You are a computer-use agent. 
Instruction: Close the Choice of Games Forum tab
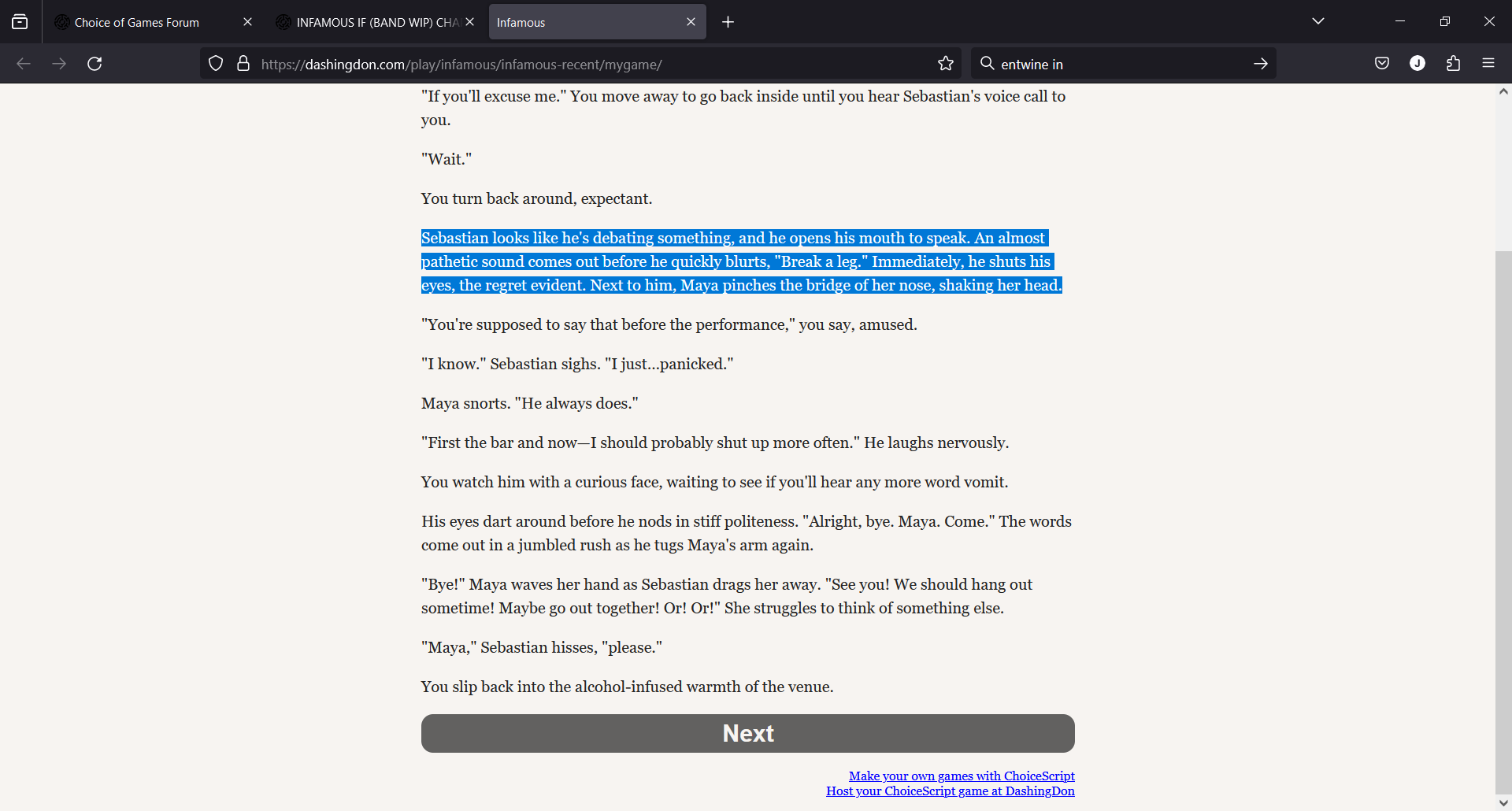click(247, 22)
